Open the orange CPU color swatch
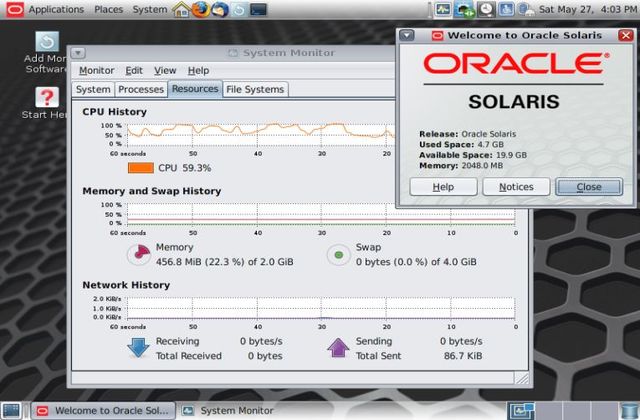 (x=141, y=168)
